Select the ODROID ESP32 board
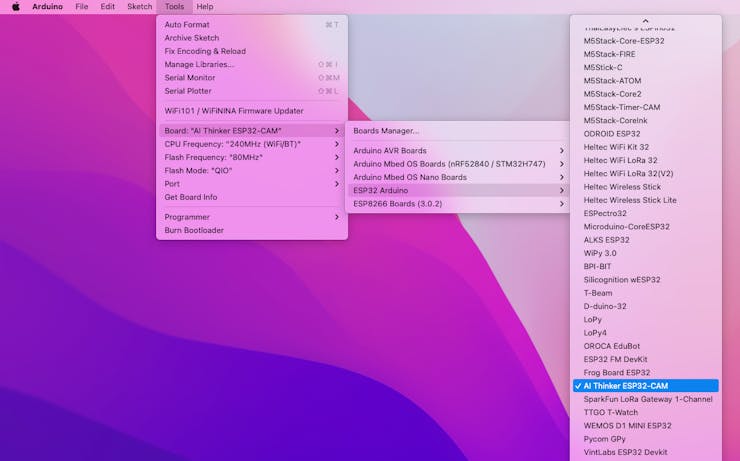 tap(646, 134)
